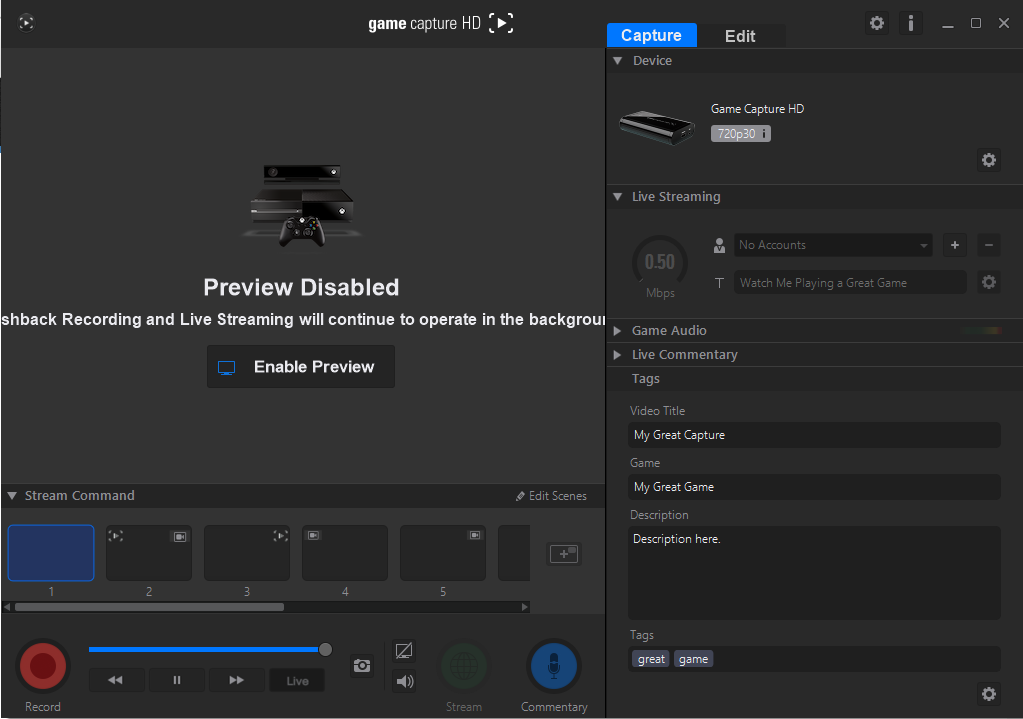Open Live Streaming settings gear
The width and height of the screenshot is (1023, 719).
988,282
